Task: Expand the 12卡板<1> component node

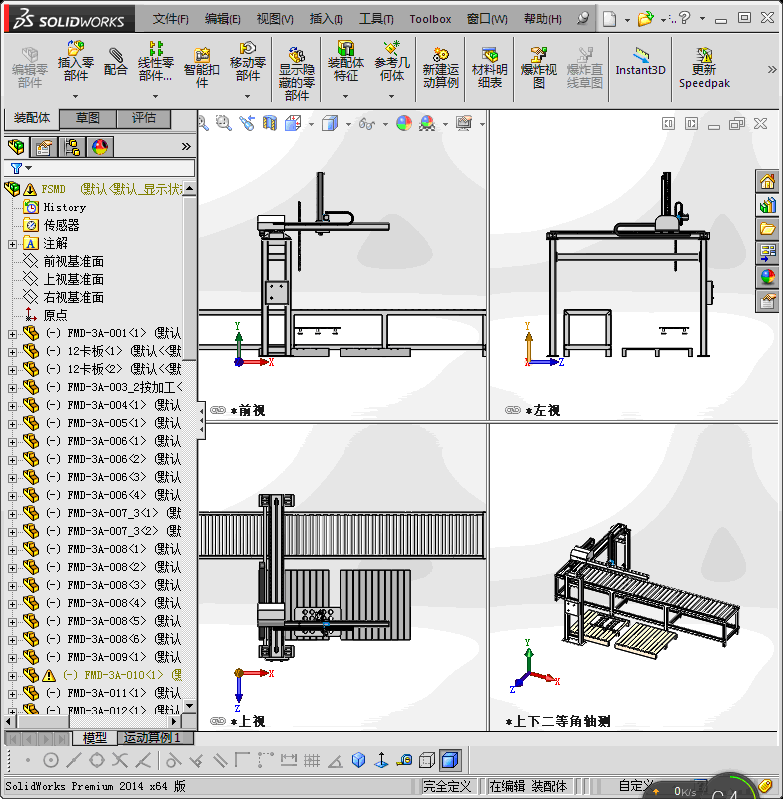Action: coord(12,352)
